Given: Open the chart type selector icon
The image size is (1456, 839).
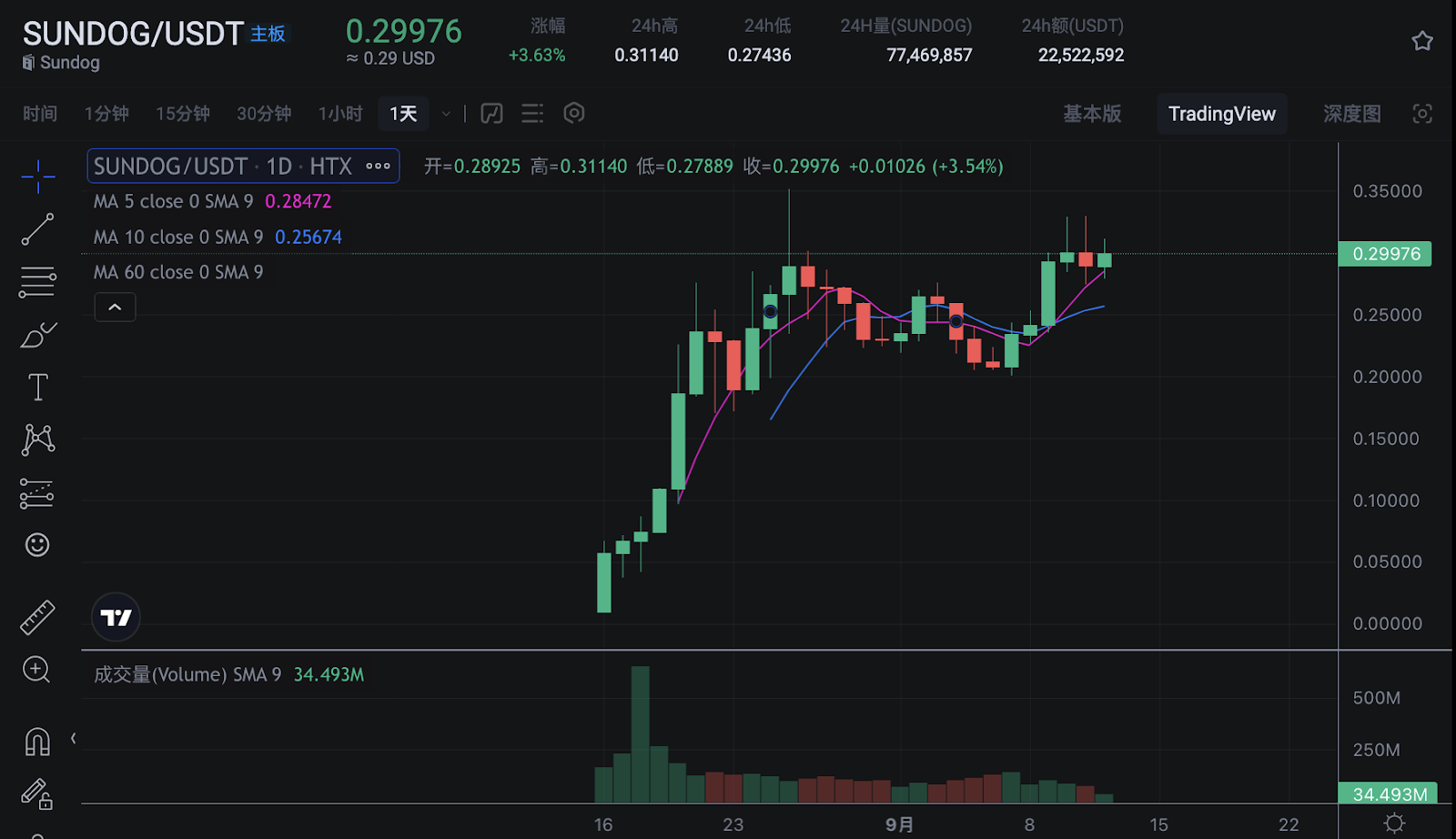Looking at the screenshot, I should 491,114.
